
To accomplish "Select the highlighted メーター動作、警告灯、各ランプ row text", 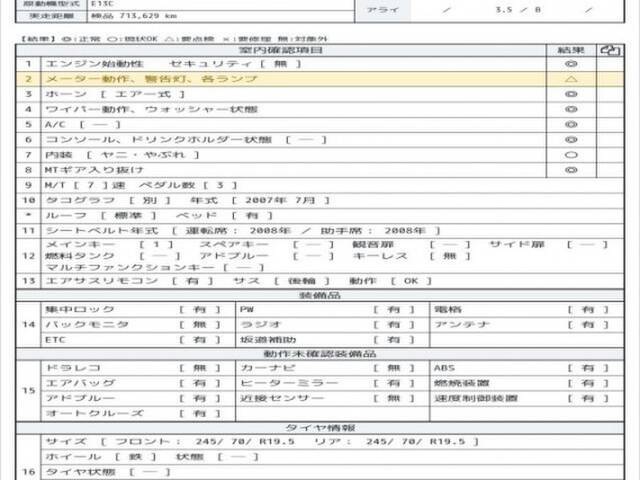I will coord(151,79).
